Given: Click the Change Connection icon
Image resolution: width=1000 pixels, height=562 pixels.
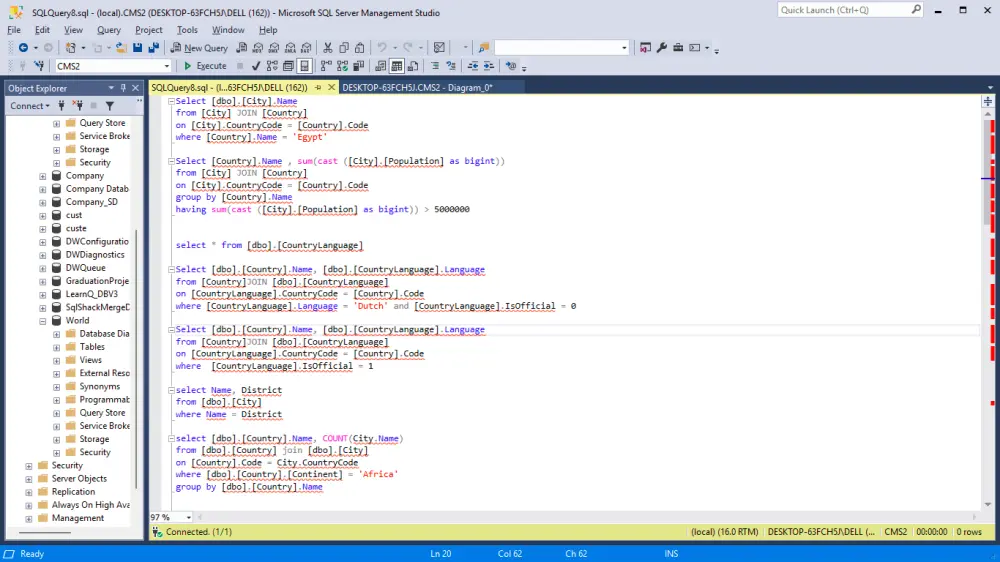Looking at the screenshot, I should [x=39, y=66].
